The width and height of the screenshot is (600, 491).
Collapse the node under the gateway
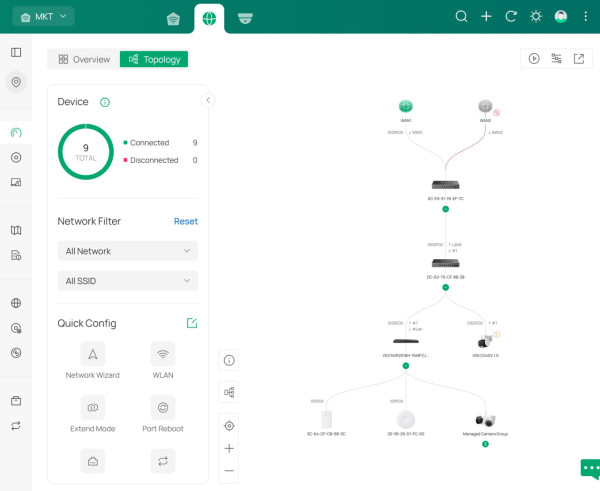pyautogui.click(x=445, y=210)
